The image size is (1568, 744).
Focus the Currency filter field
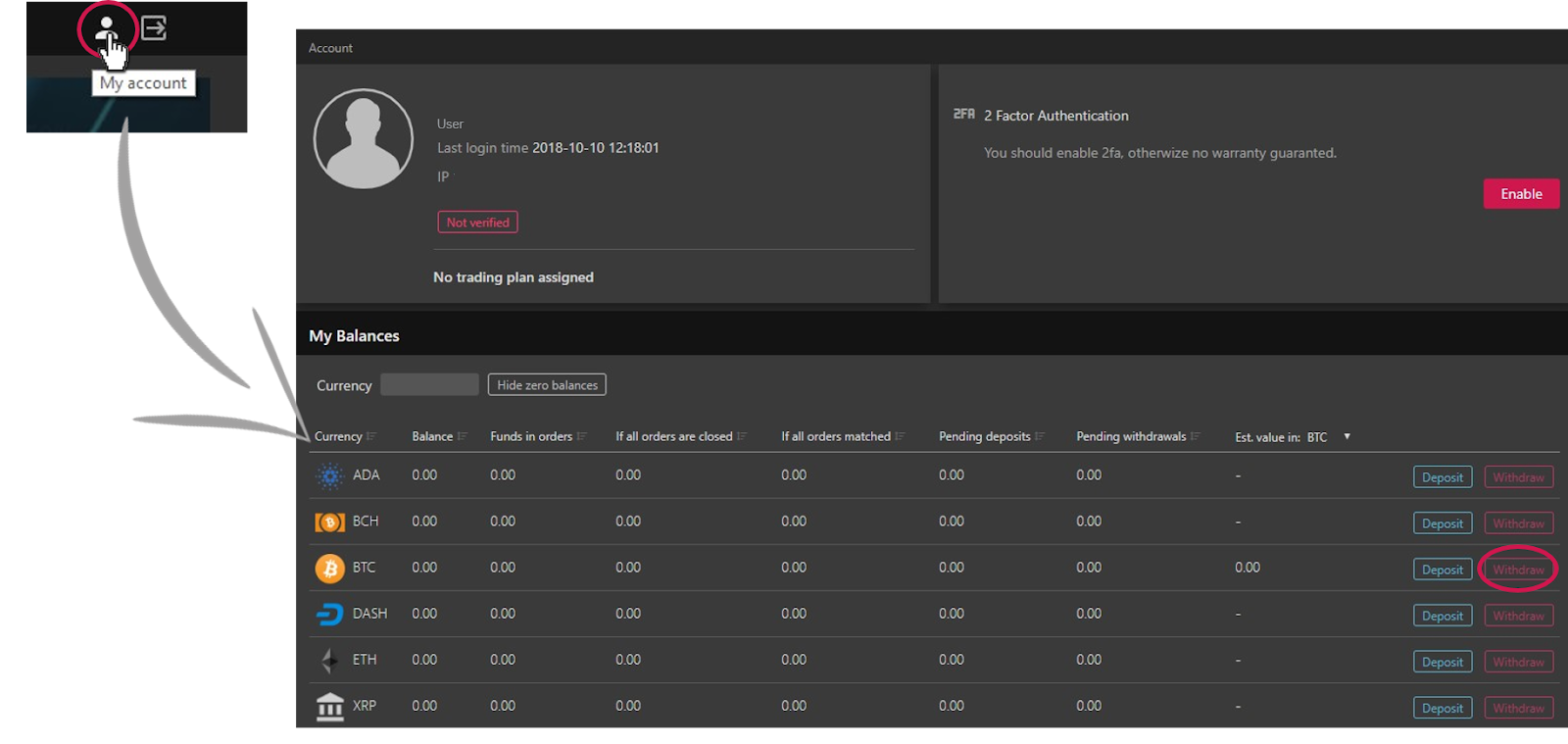click(429, 384)
